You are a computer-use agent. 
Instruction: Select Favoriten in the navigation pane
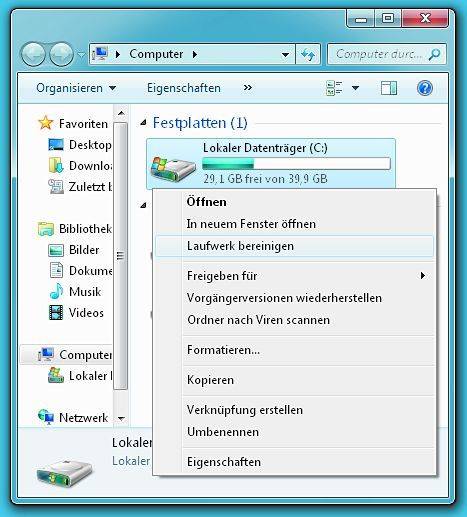(x=83, y=124)
